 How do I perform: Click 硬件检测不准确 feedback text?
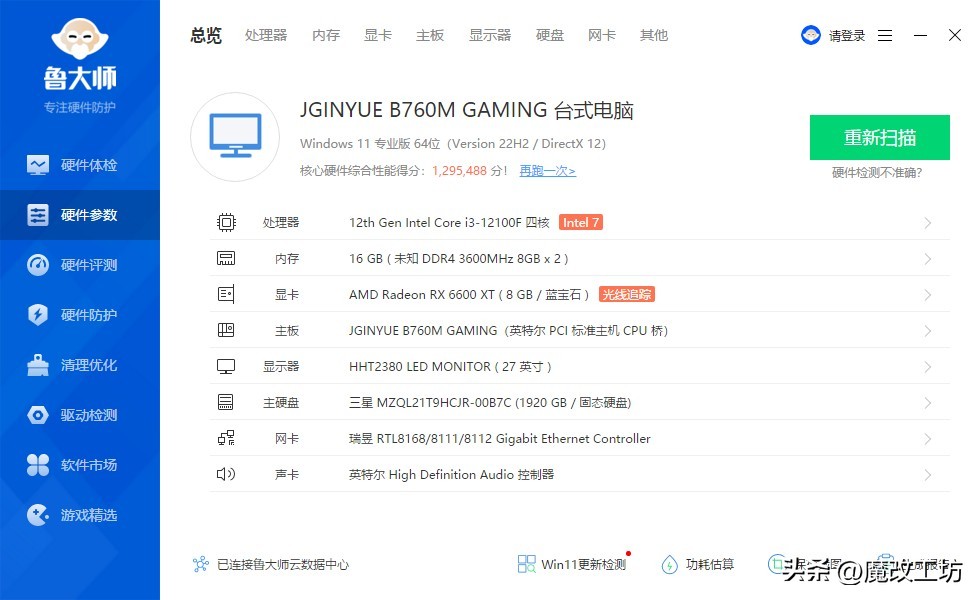[879, 170]
